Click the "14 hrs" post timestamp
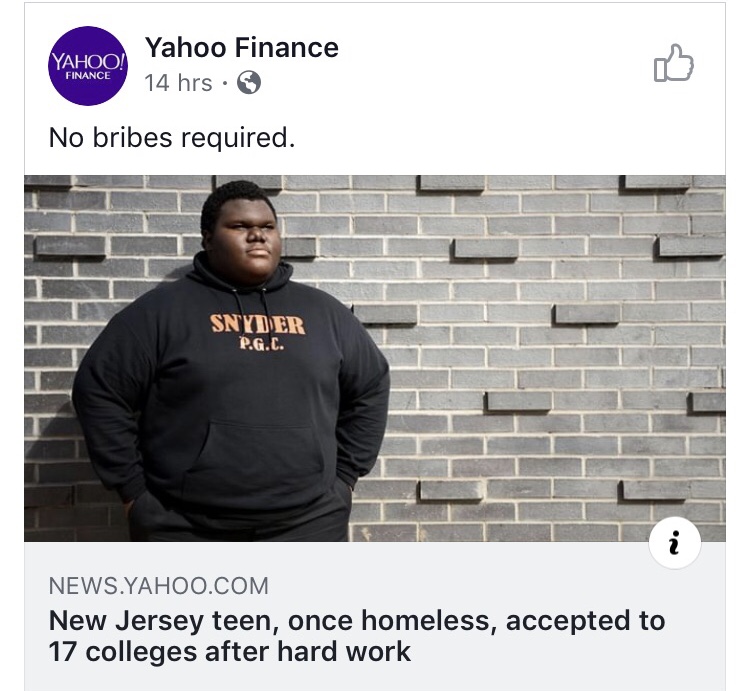Screen dimensions: 750x691 178,84
